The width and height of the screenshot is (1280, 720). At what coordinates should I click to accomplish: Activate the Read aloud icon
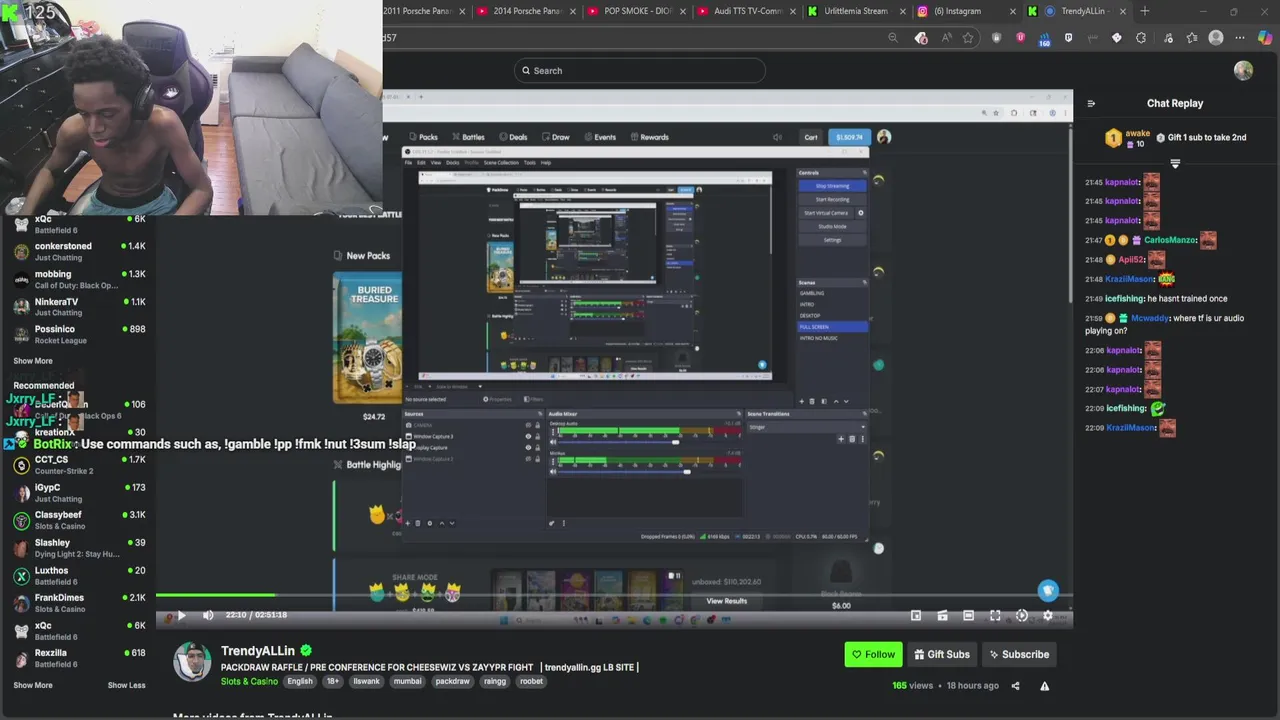pos(945,38)
